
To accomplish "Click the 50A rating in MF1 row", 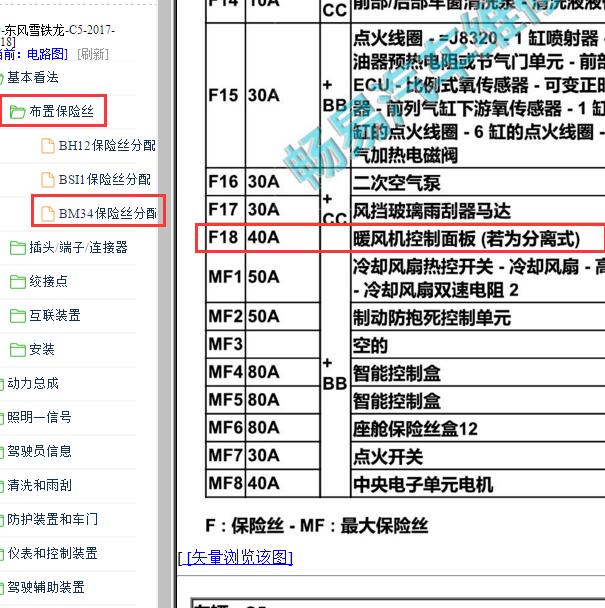I will tap(283, 277).
